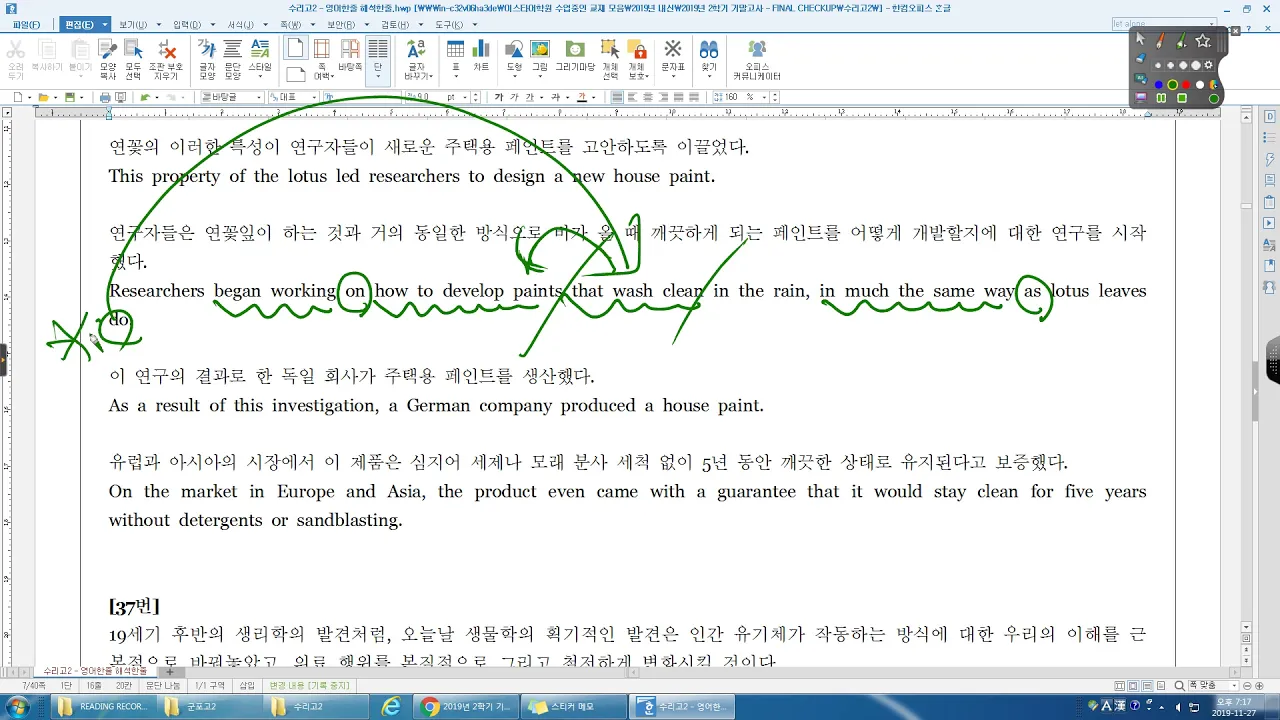Select the arrow cursor in annotation palette

pyautogui.click(x=1140, y=39)
